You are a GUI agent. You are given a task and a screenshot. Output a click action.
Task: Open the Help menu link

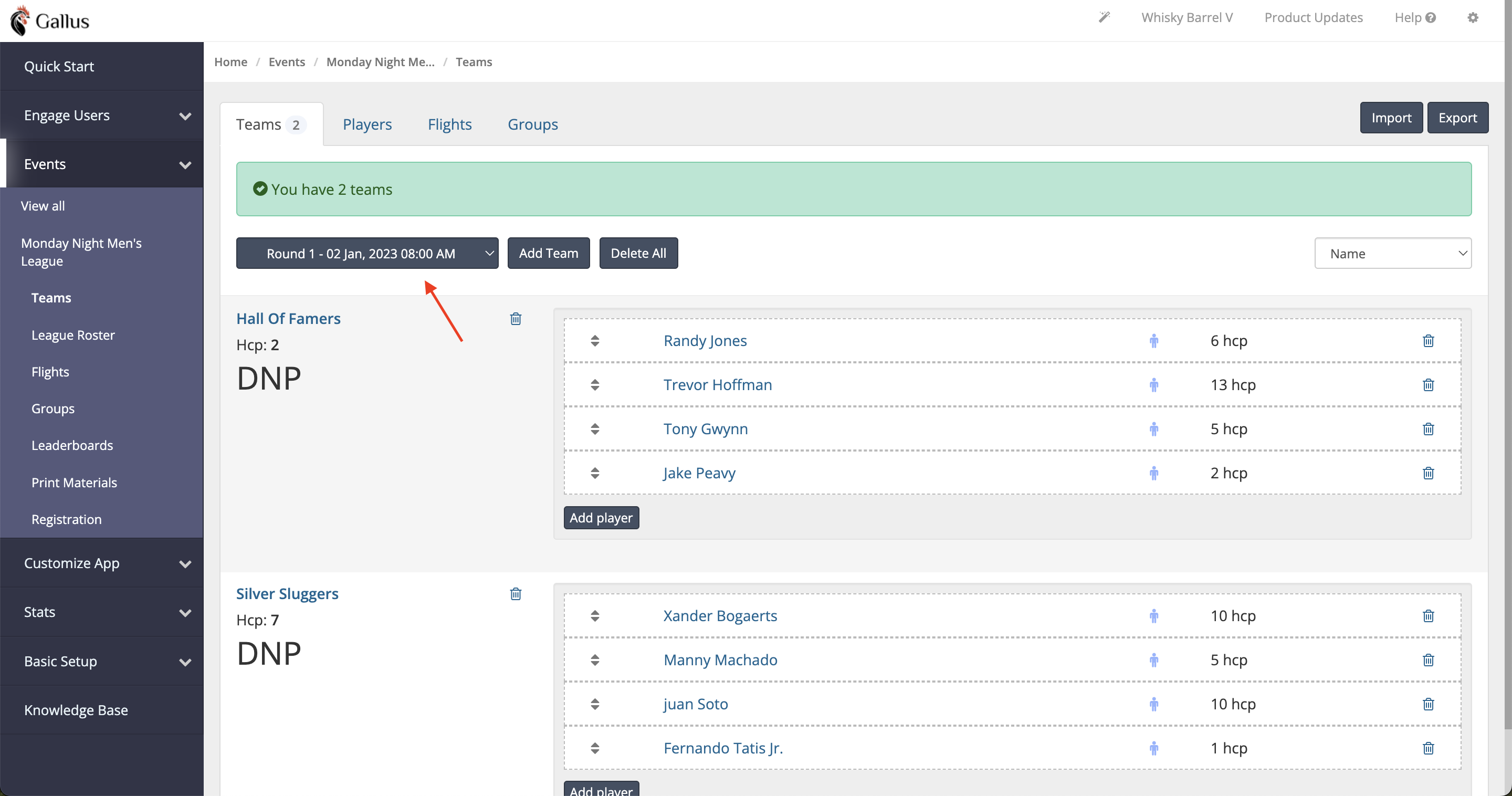click(x=1414, y=18)
